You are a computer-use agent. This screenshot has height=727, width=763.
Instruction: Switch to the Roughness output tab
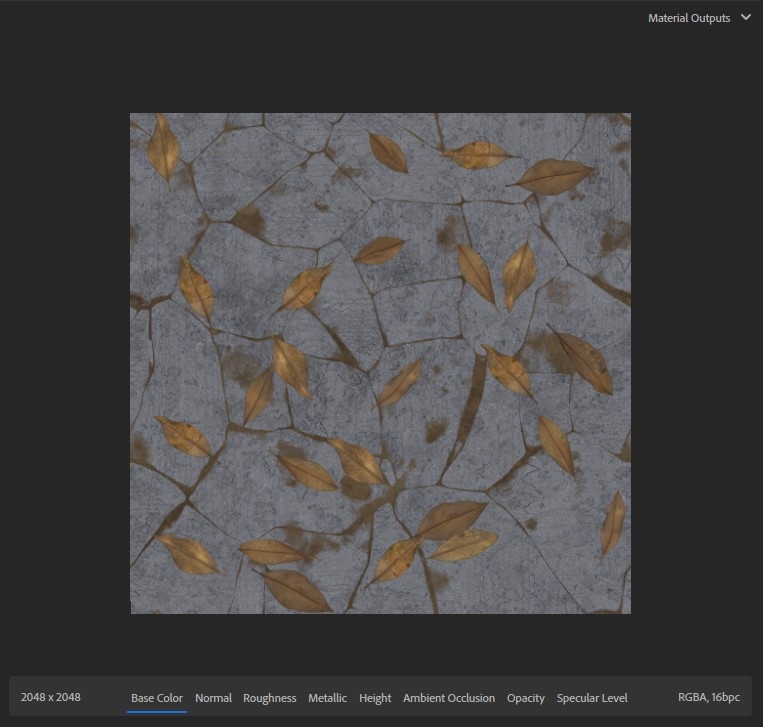click(270, 698)
